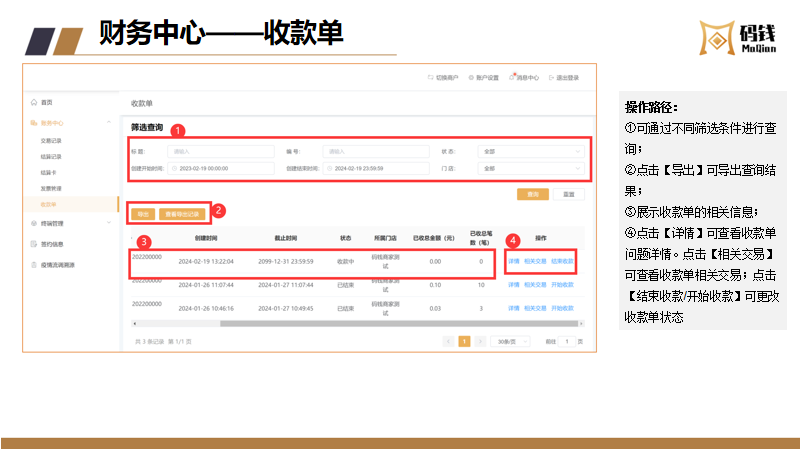The width and height of the screenshot is (800, 450).
Task: Collapse the 财务中心 sidebar menu
Action: tap(108, 122)
